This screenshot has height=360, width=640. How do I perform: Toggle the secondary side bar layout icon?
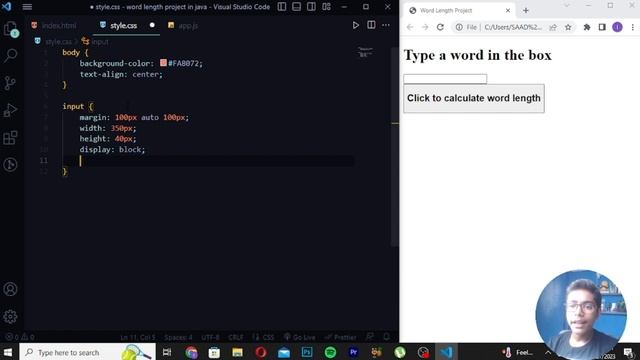311,7
